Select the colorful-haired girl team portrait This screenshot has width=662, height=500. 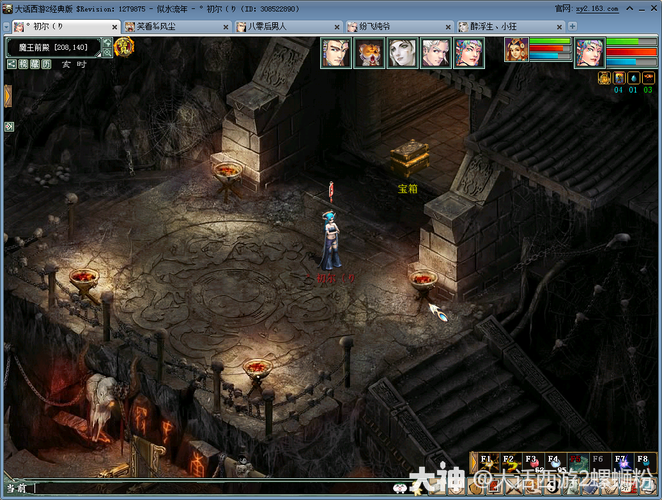pos(469,53)
